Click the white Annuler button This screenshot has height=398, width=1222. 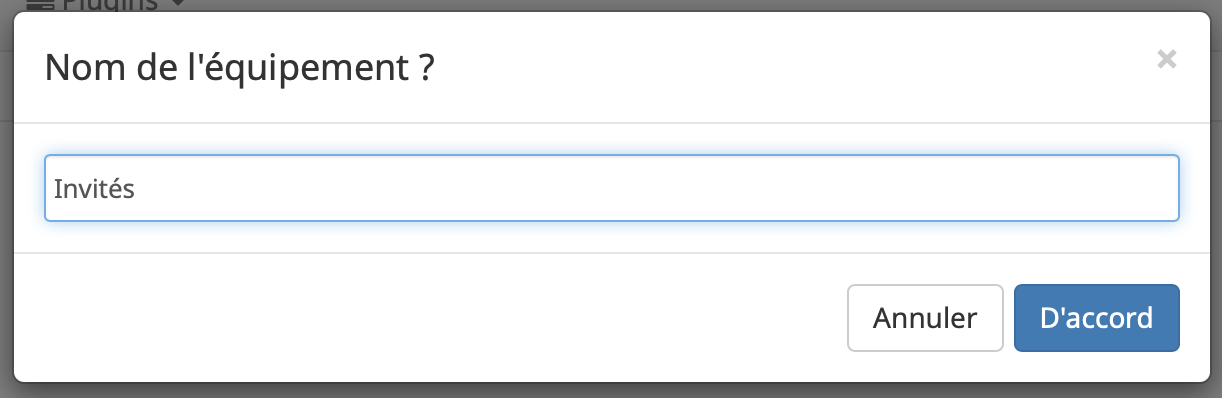click(925, 318)
